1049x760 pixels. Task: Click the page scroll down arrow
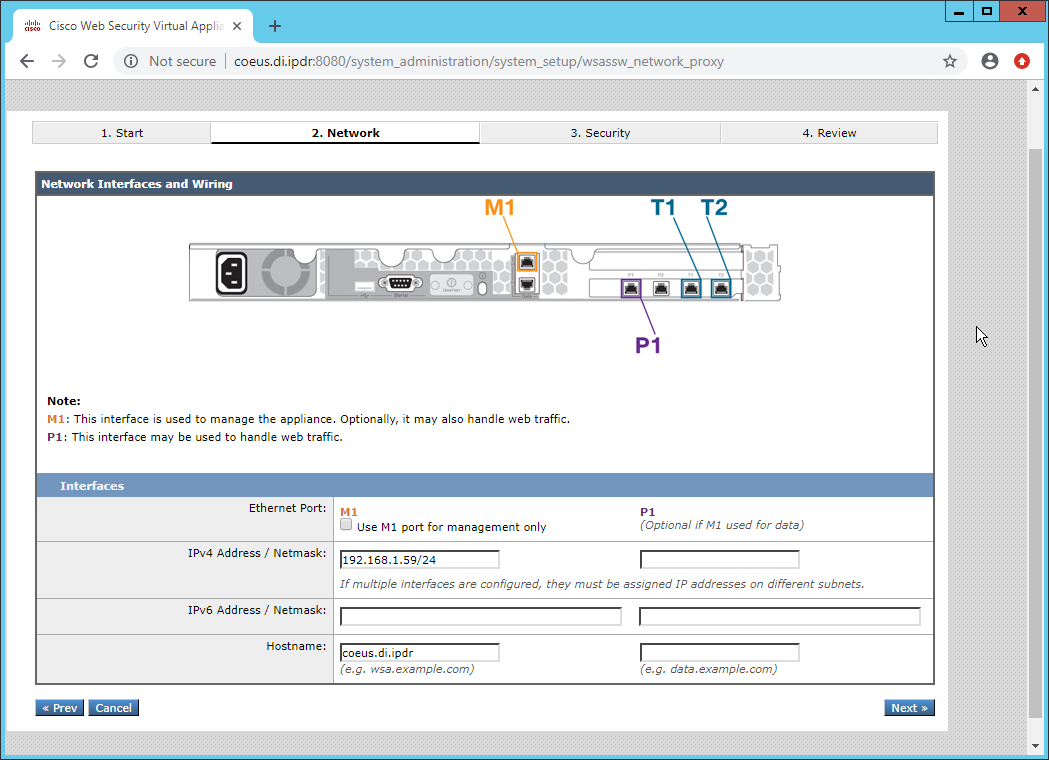pos(1035,745)
